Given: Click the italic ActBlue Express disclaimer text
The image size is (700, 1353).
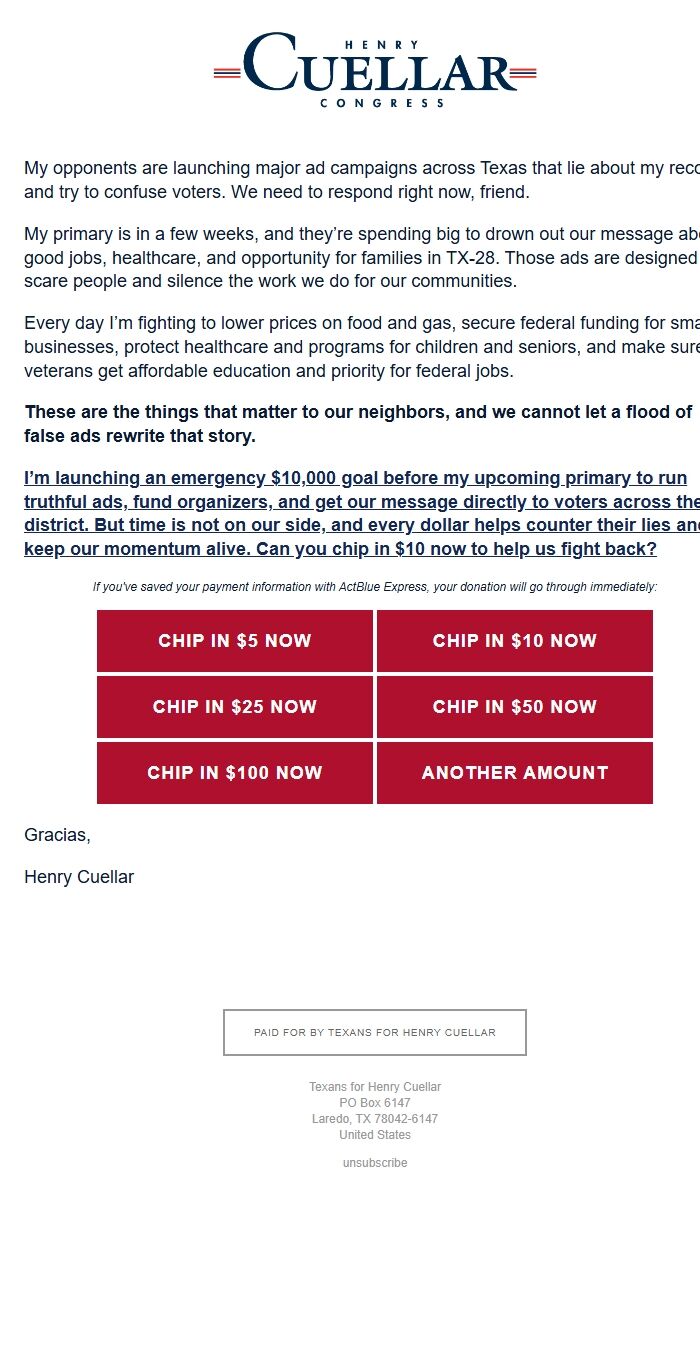Looking at the screenshot, I should coord(374,586).
